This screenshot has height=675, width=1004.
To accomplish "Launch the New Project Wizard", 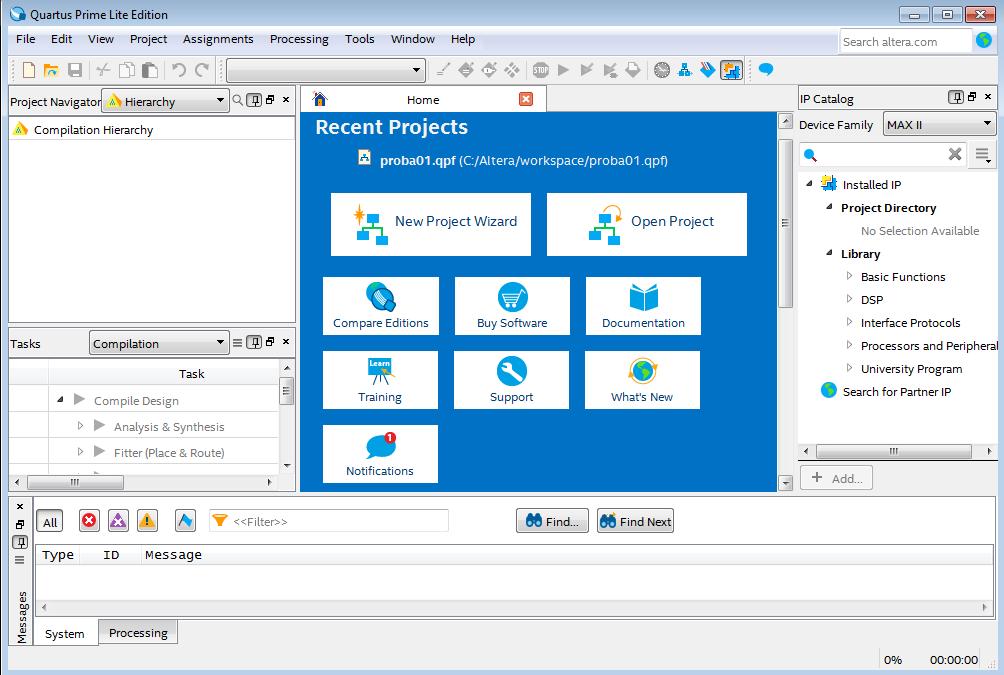I will coord(431,224).
